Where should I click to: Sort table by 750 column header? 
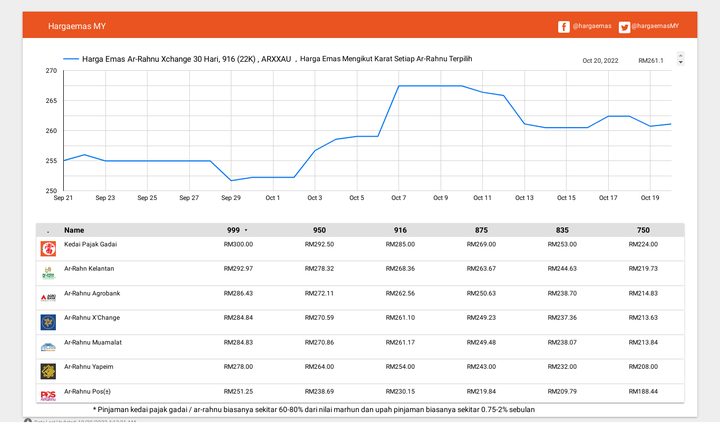(643, 230)
